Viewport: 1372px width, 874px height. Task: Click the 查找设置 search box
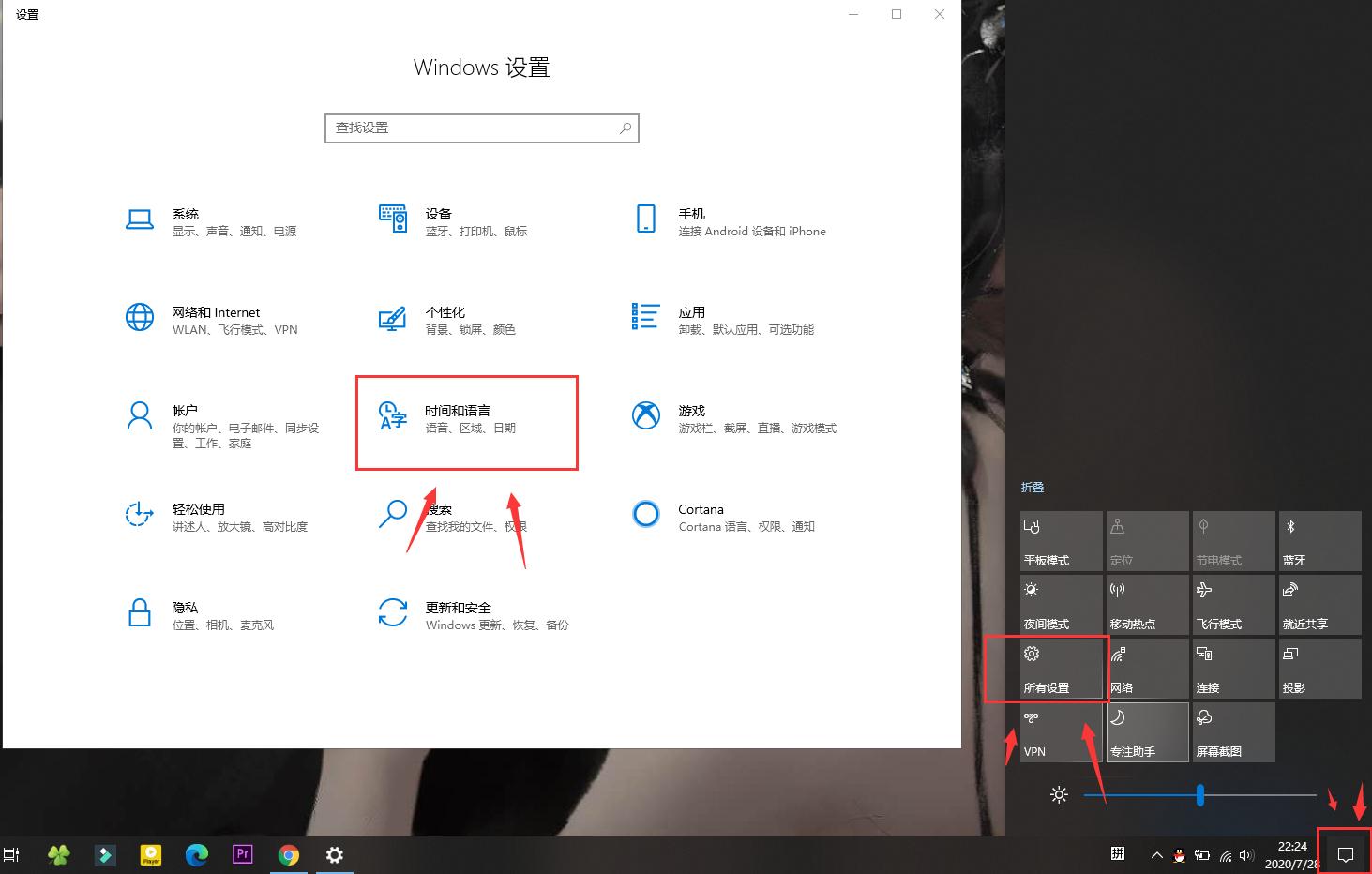click(x=481, y=128)
